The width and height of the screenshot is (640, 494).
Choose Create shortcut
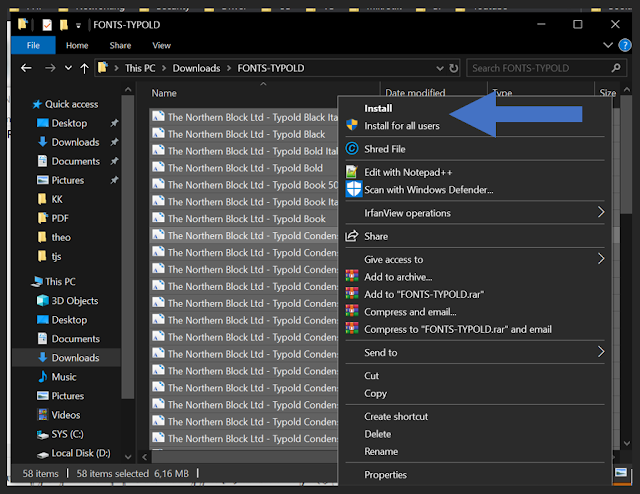396,416
